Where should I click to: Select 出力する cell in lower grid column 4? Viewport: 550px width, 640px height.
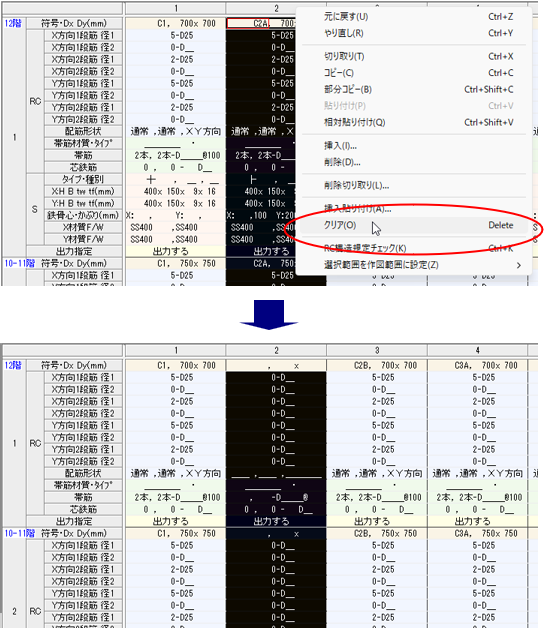[477, 521]
